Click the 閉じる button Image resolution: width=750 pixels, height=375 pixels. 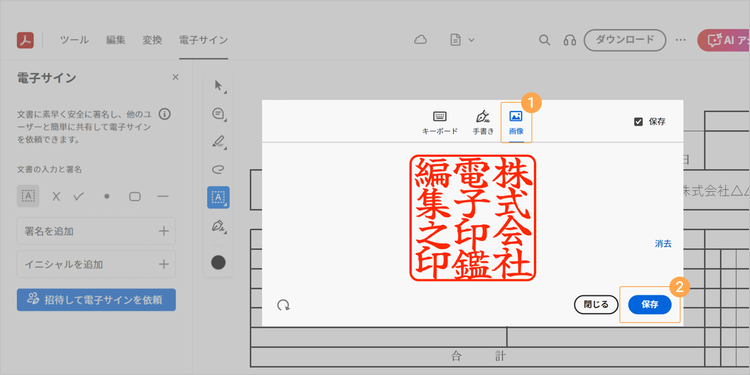596,305
